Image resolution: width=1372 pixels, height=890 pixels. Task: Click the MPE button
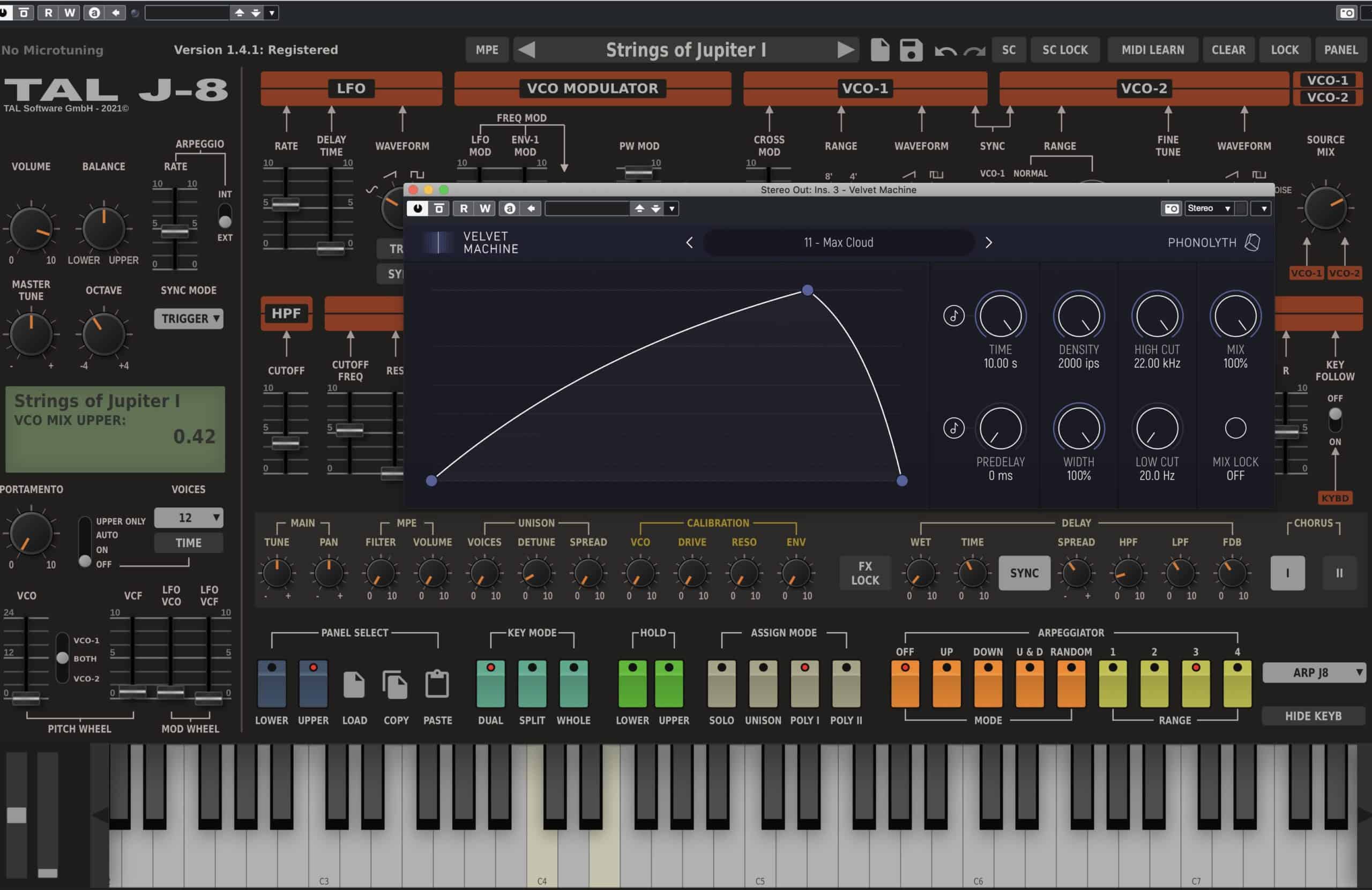coord(487,50)
